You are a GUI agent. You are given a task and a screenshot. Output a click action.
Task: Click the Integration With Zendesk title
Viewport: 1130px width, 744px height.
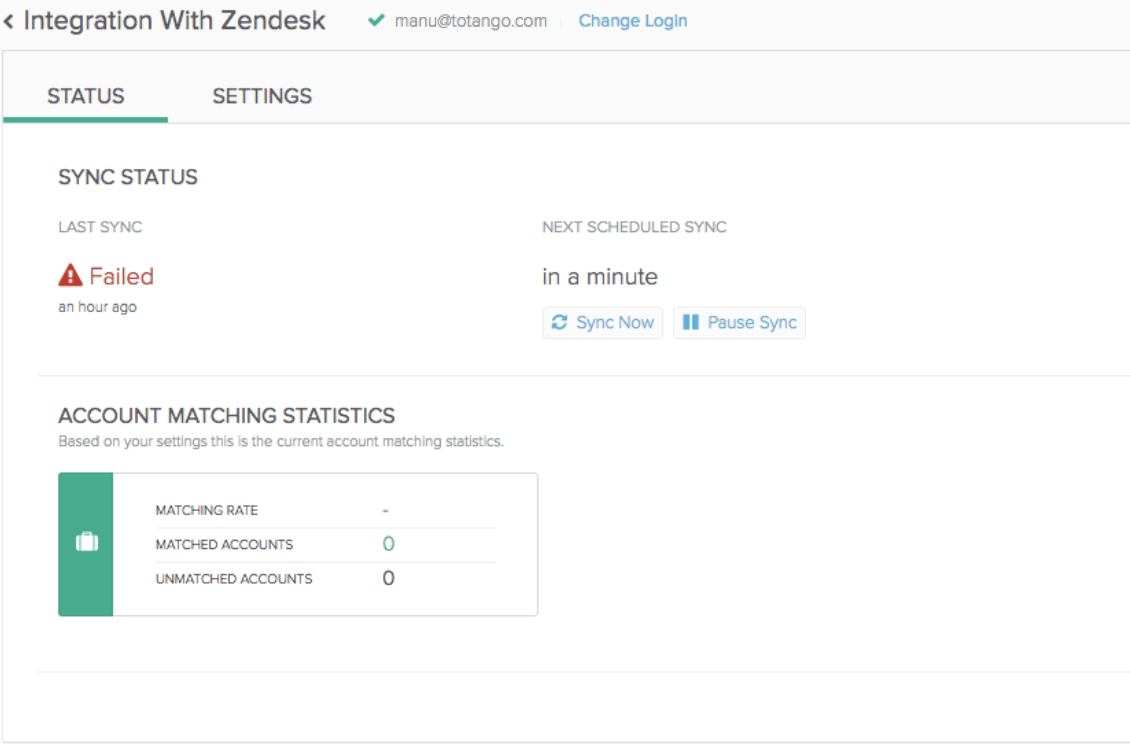tap(174, 20)
